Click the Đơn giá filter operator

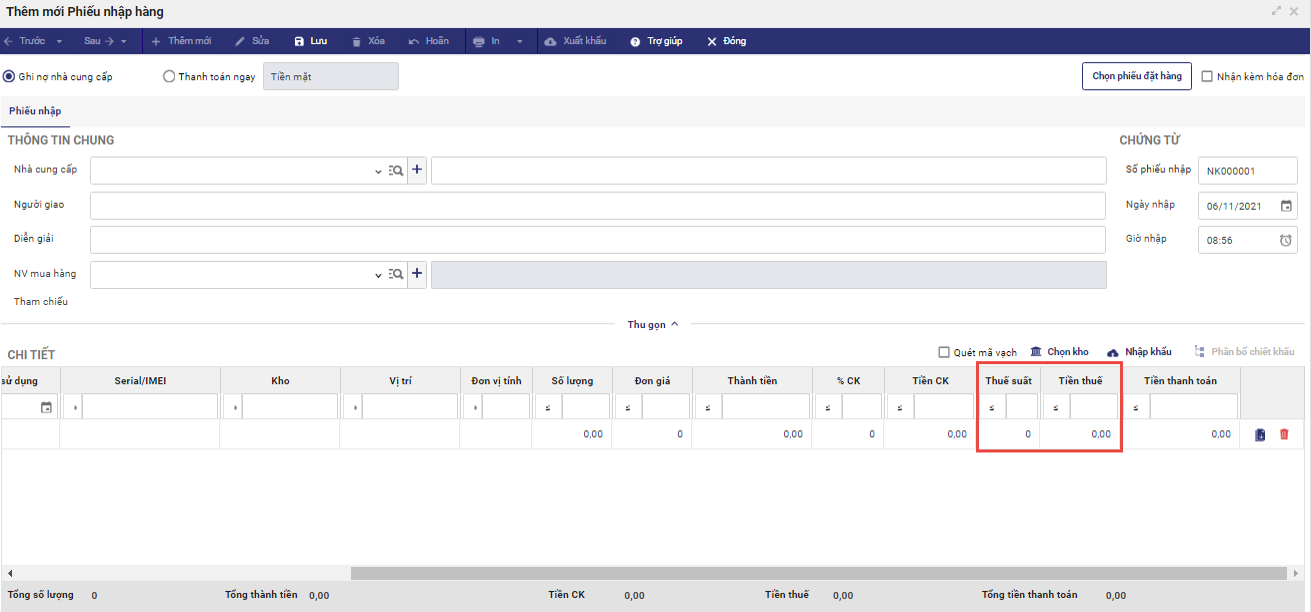coord(628,407)
